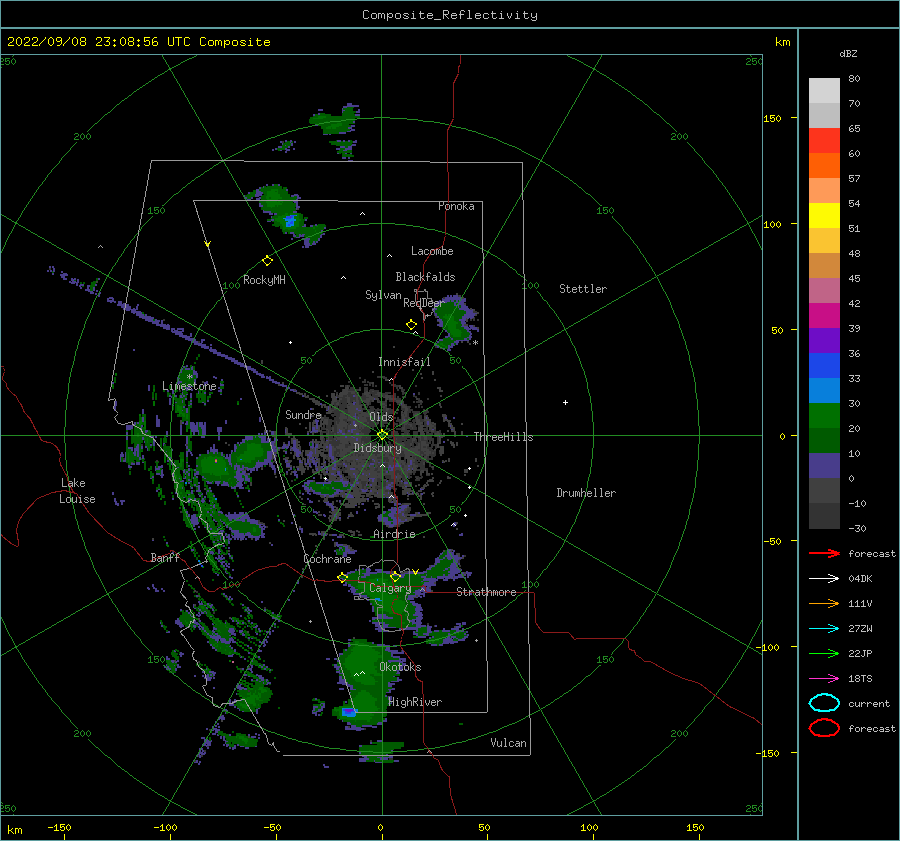Click the yellow diamond marker near RedDeer
This screenshot has width=900, height=841.
(411, 324)
